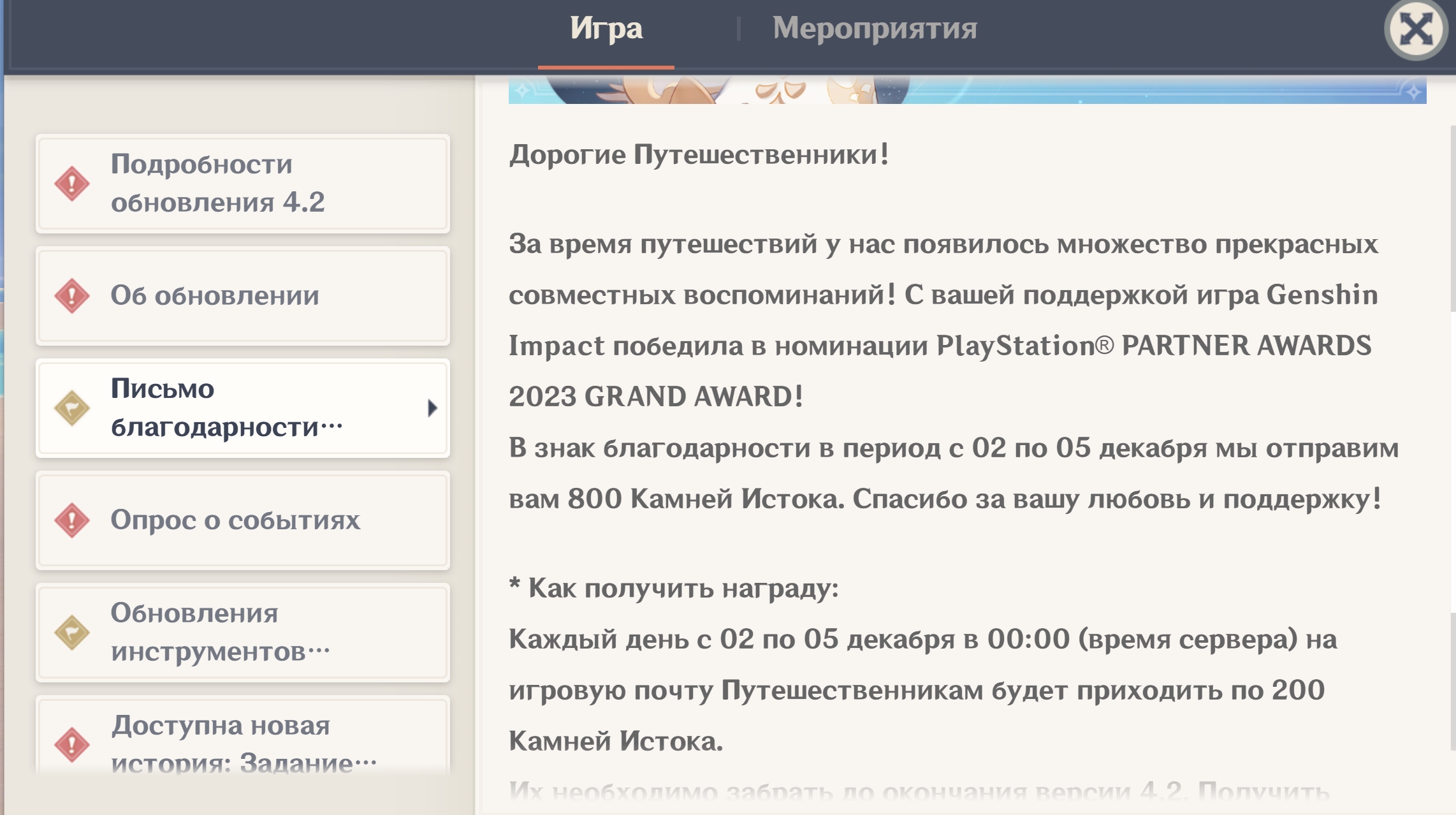Viewport: 1456px width, 815px height.
Task: Click red alert icon beside Опрос о событиях
Action: click(72, 520)
